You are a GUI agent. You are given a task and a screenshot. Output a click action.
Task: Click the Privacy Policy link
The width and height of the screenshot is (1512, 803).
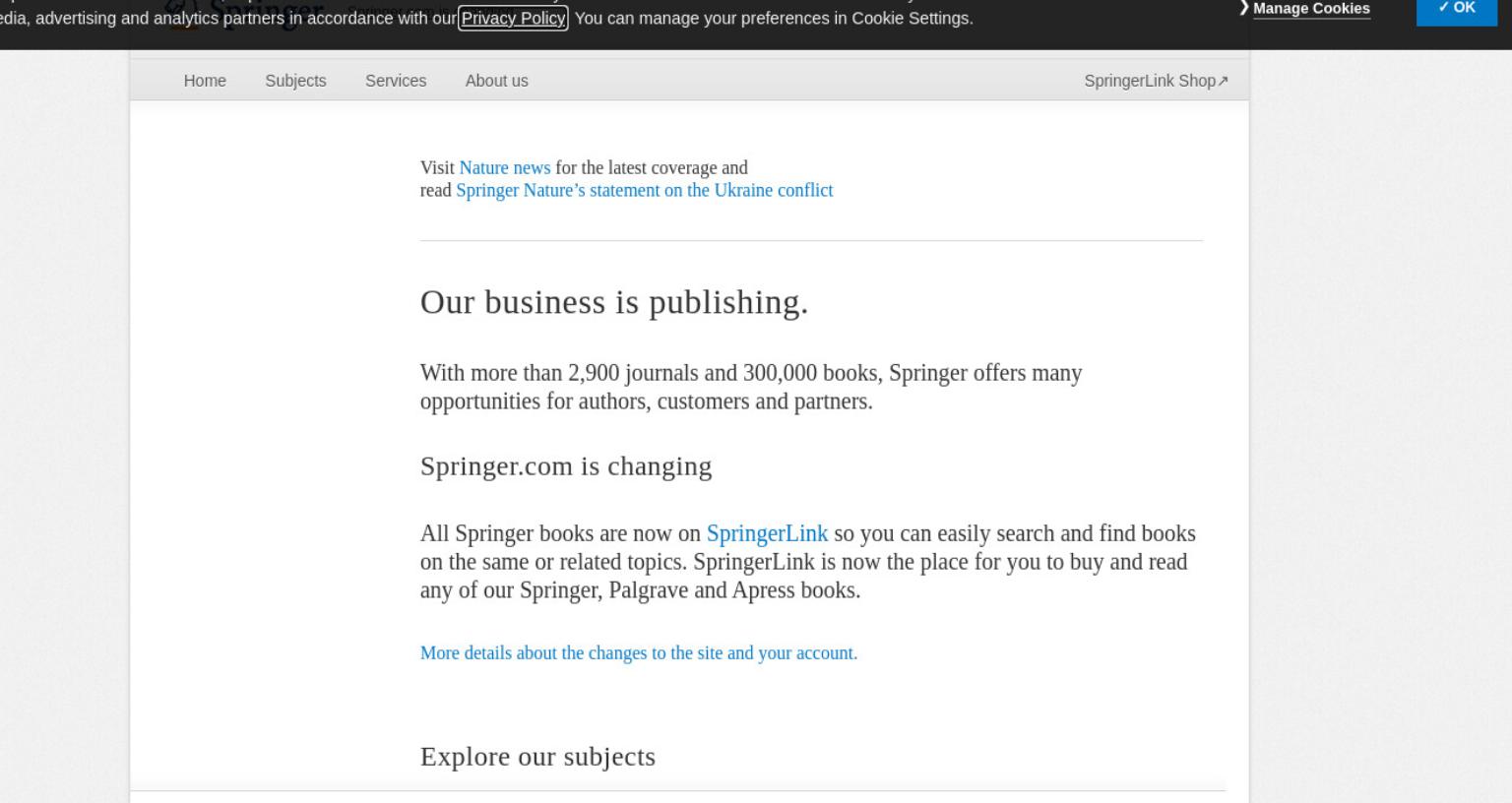click(513, 18)
